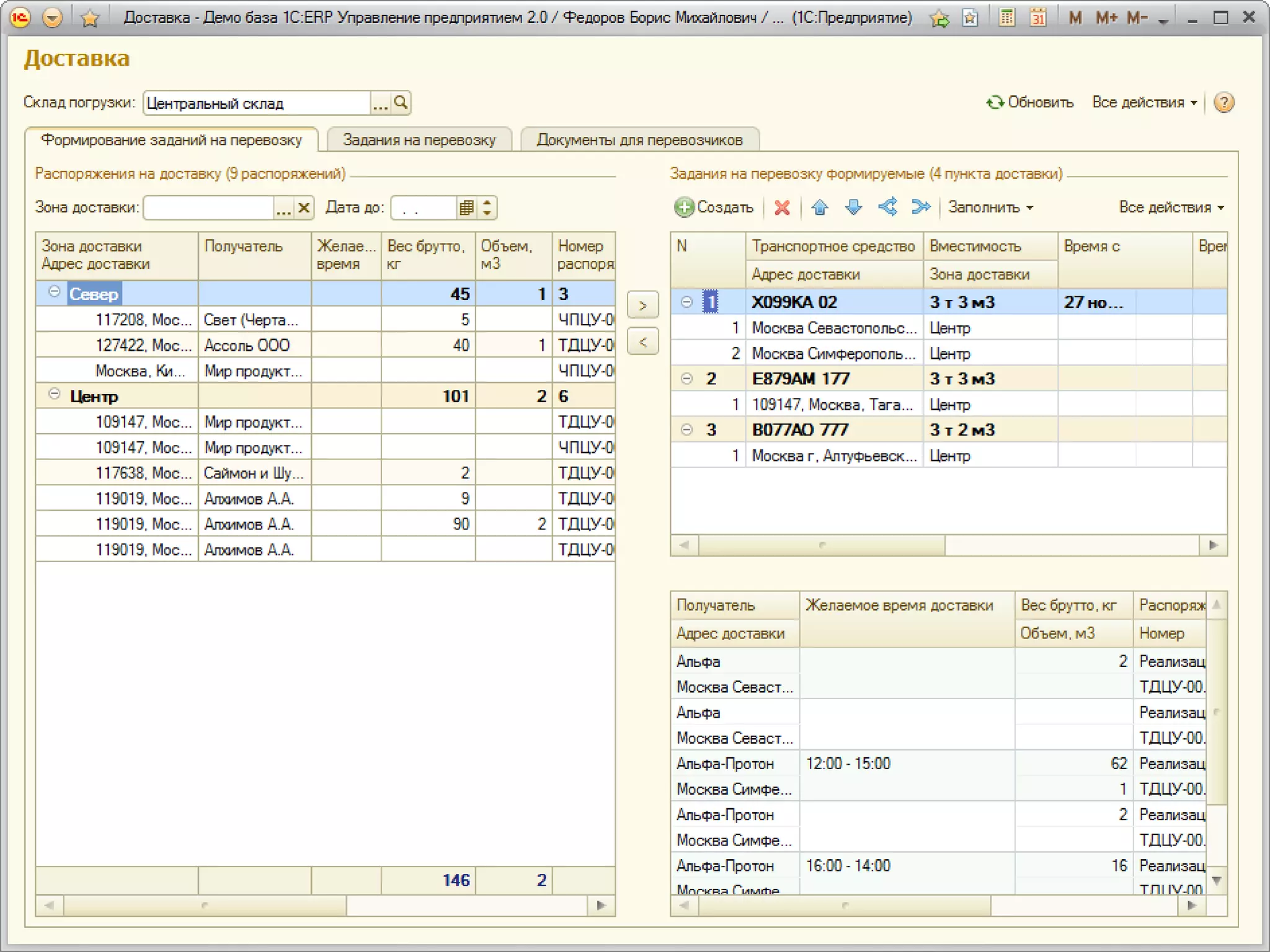Move selected orders right with > button
This screenshot has width=1270, height=952.
tap(642, 306)
